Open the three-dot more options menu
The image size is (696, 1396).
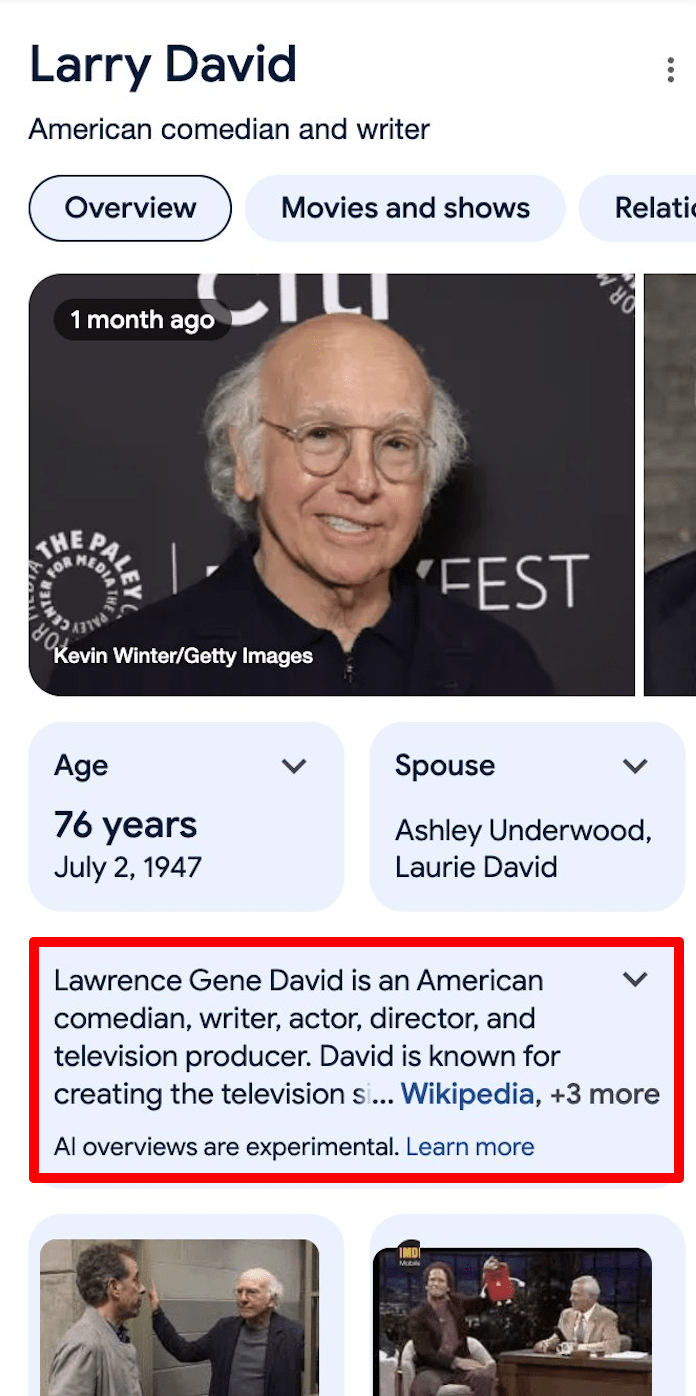tap(670, 70)
